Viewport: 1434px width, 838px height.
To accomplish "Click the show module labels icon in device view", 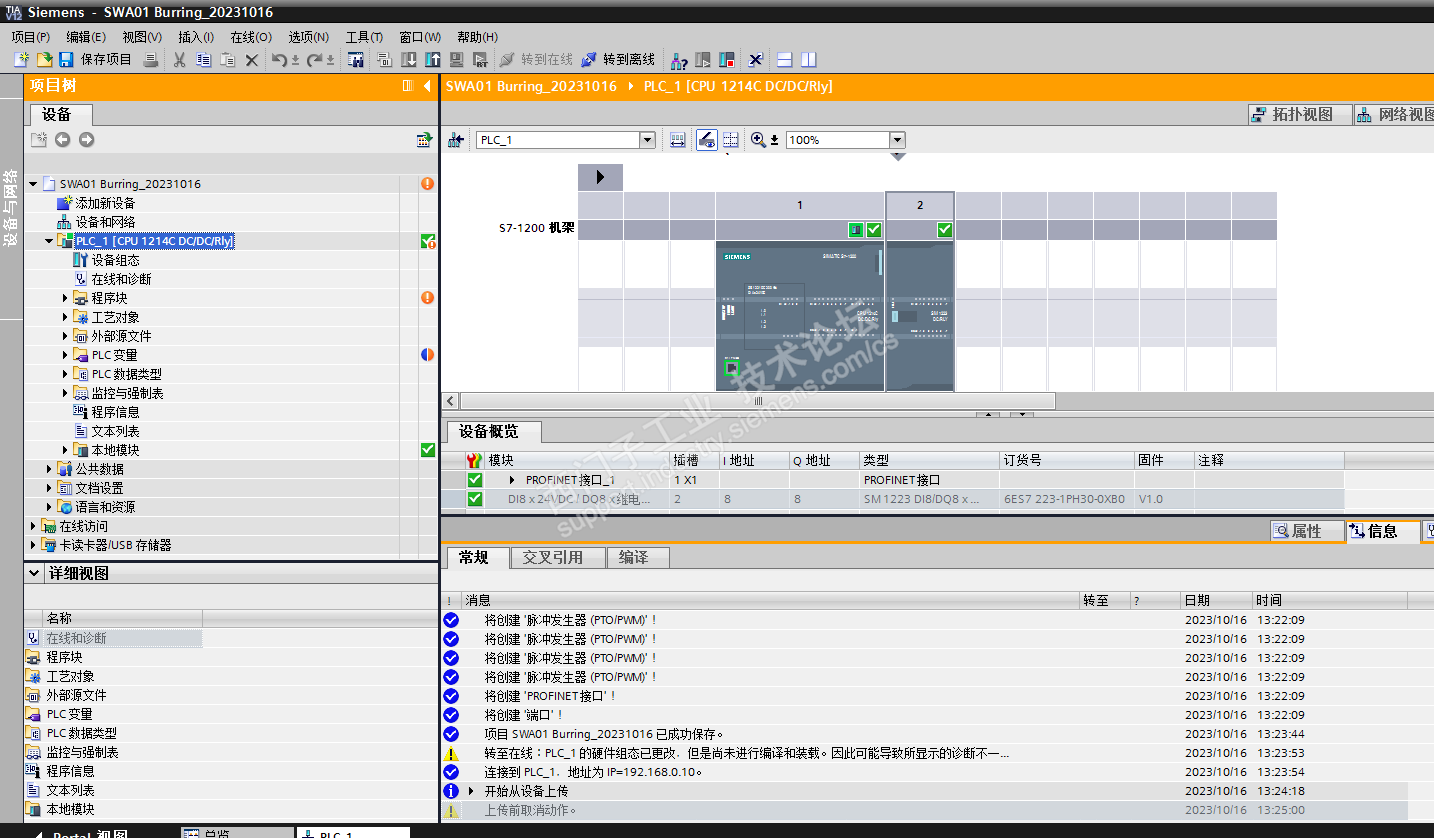I will [x=706, y=140].
